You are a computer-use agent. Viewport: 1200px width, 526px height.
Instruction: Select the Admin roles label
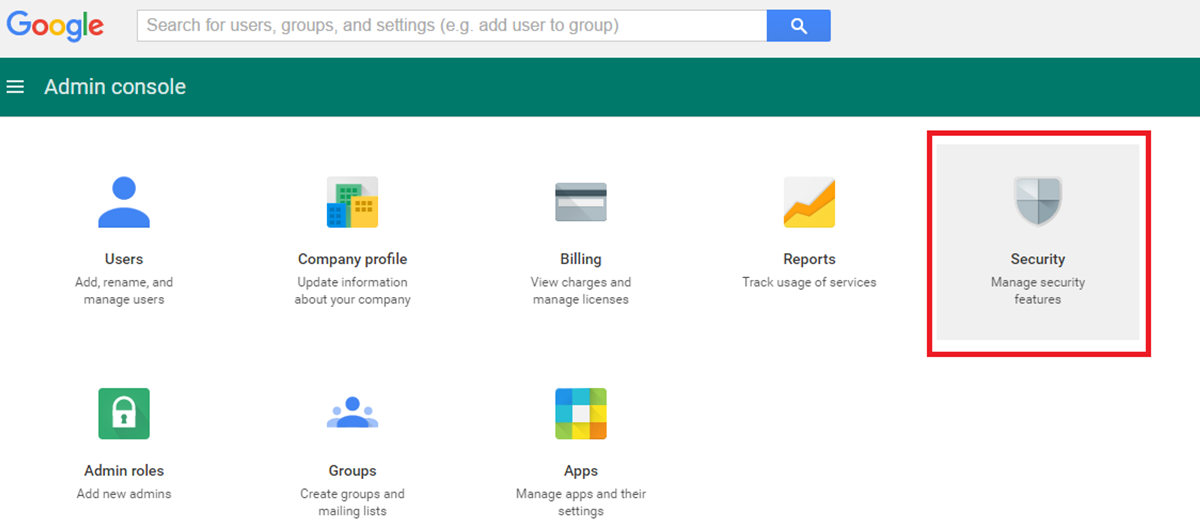pyautogui.click(x=124, y=471)
